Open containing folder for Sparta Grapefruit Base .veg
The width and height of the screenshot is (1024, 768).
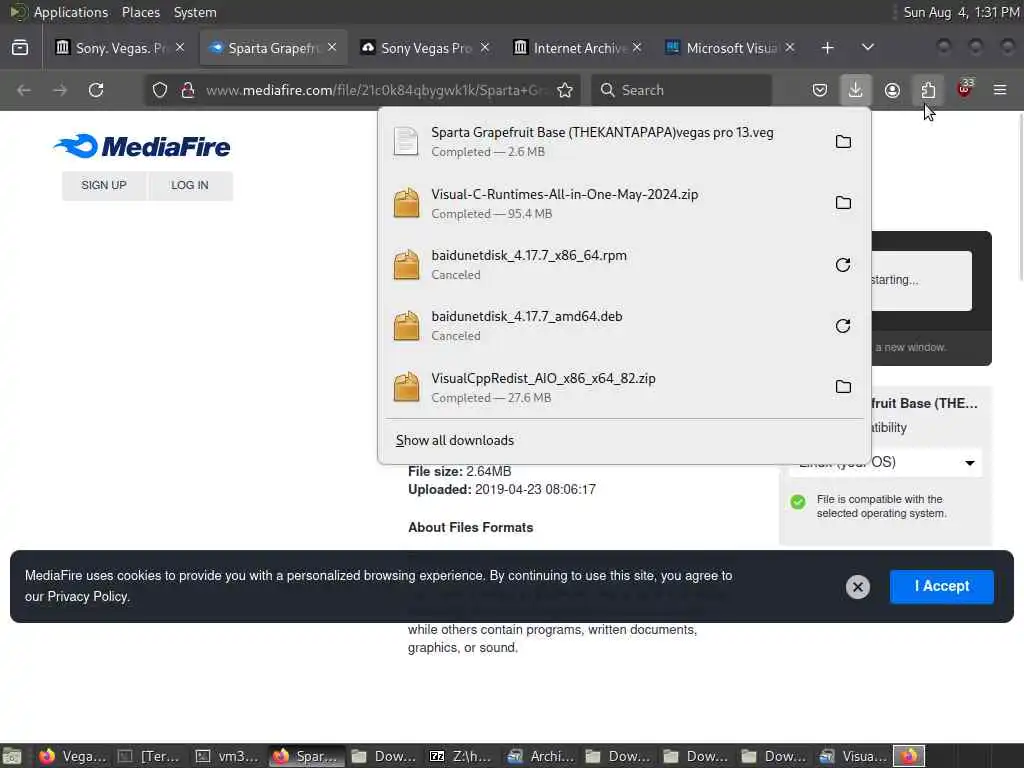click(x=843, y=142)
